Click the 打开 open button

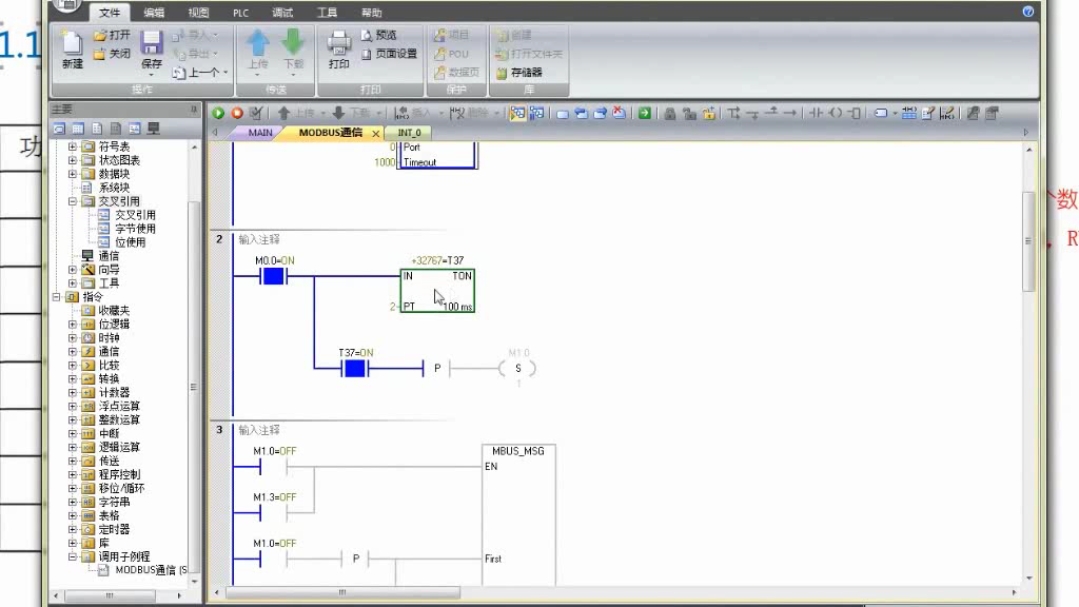coord(112,34)
